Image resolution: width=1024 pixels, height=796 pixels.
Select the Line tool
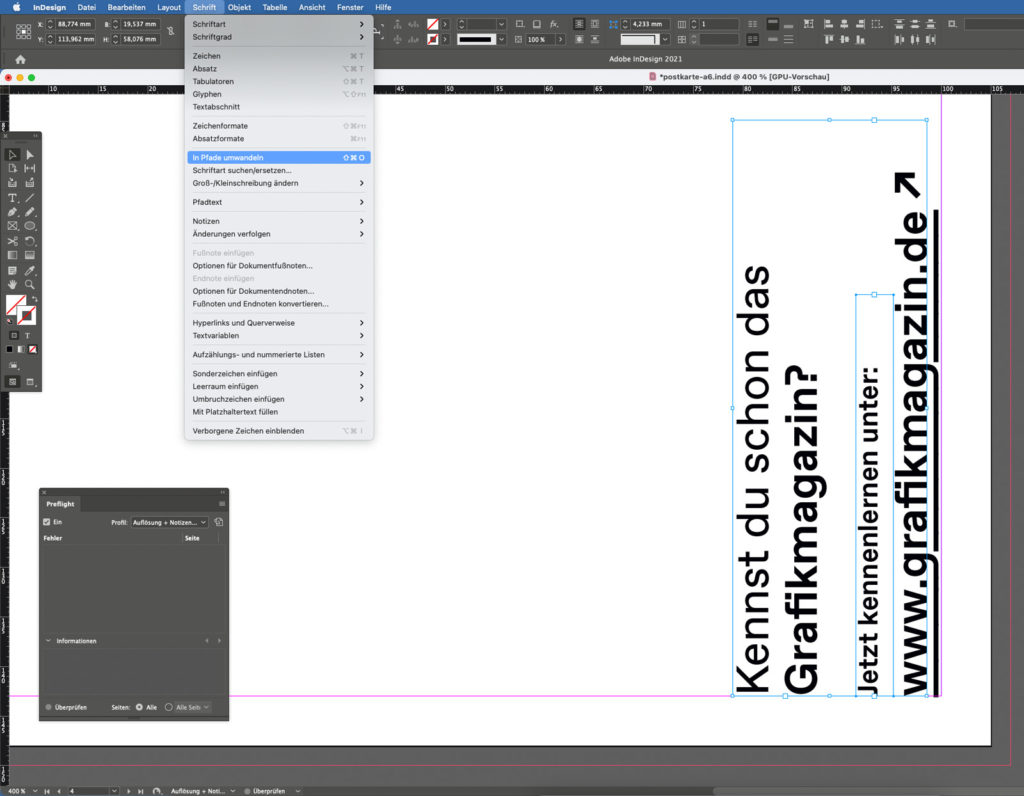tap(30, 198)
